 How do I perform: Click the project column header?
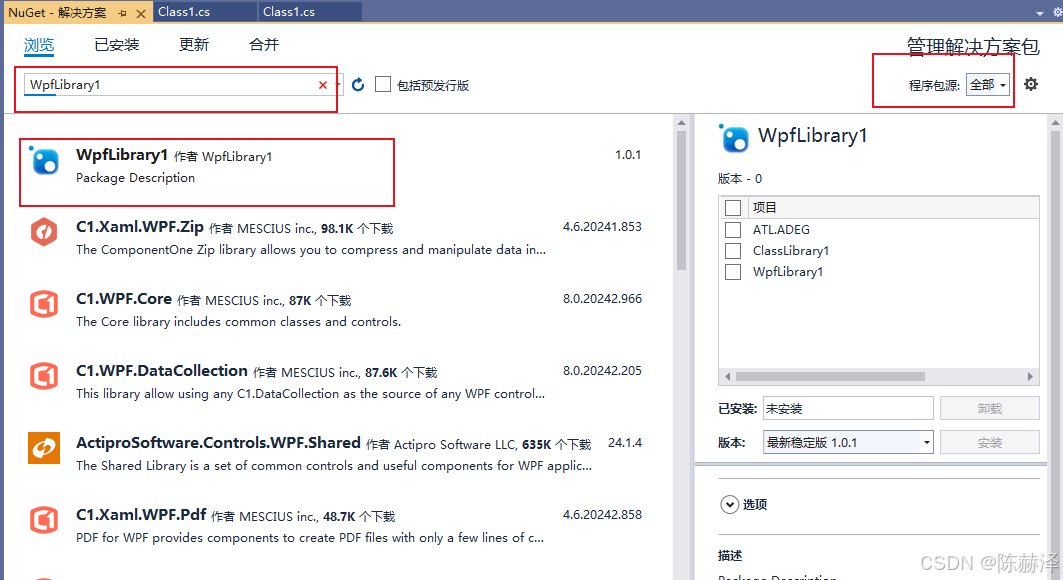pos(765,207)
